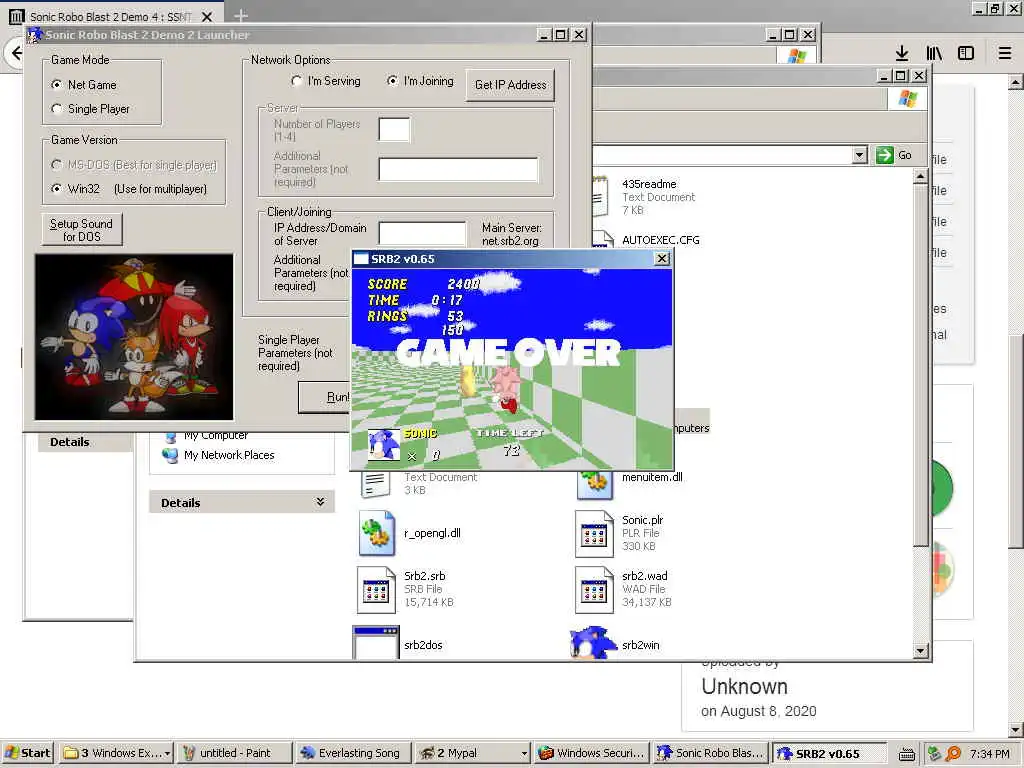Click the browser back arrow

tap(16, 54)
